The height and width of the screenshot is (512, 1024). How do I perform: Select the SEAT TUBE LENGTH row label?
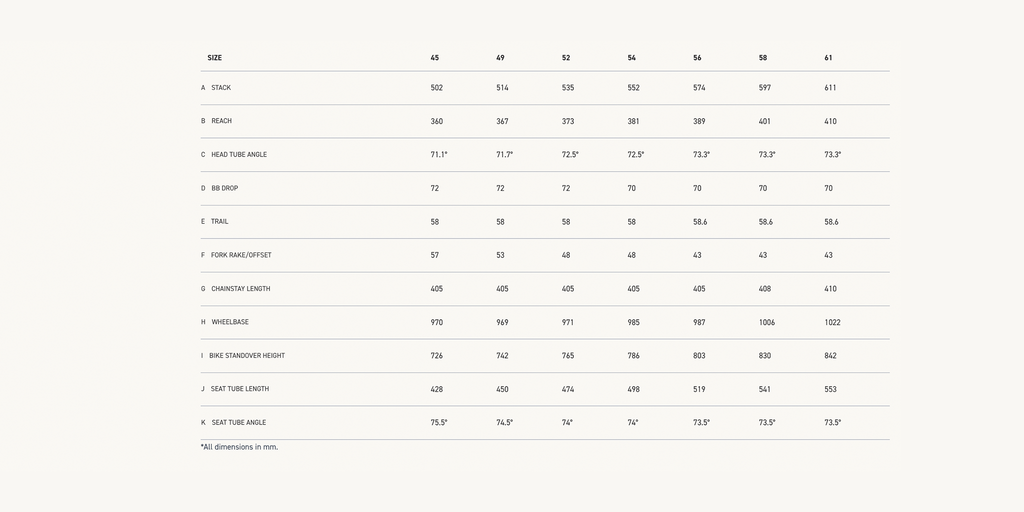click(240, 389)
